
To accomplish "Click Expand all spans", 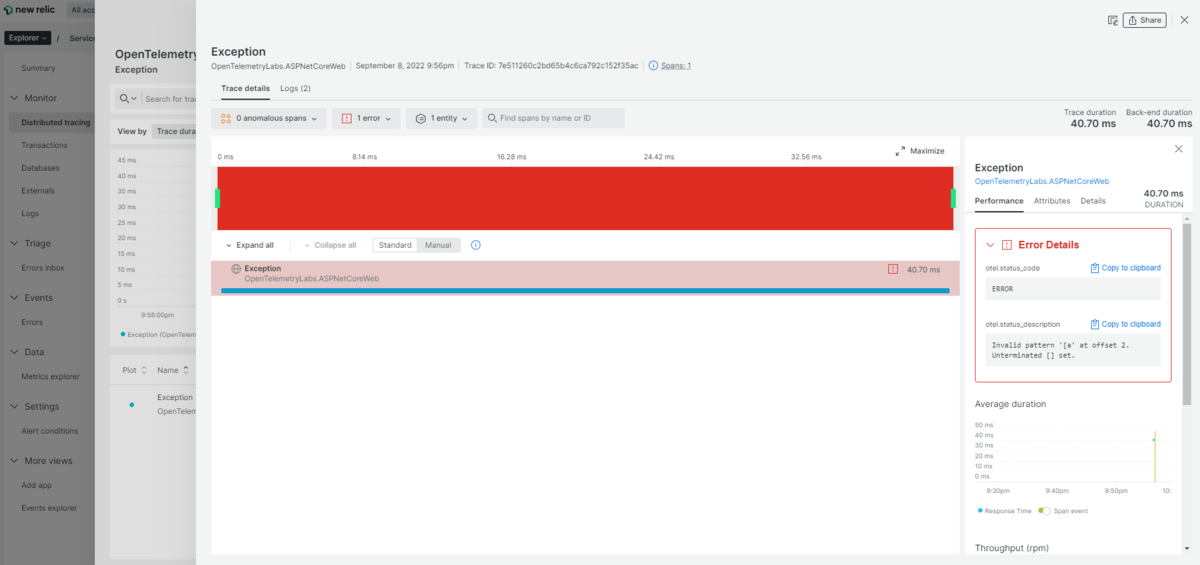I will tap(249, 245).
